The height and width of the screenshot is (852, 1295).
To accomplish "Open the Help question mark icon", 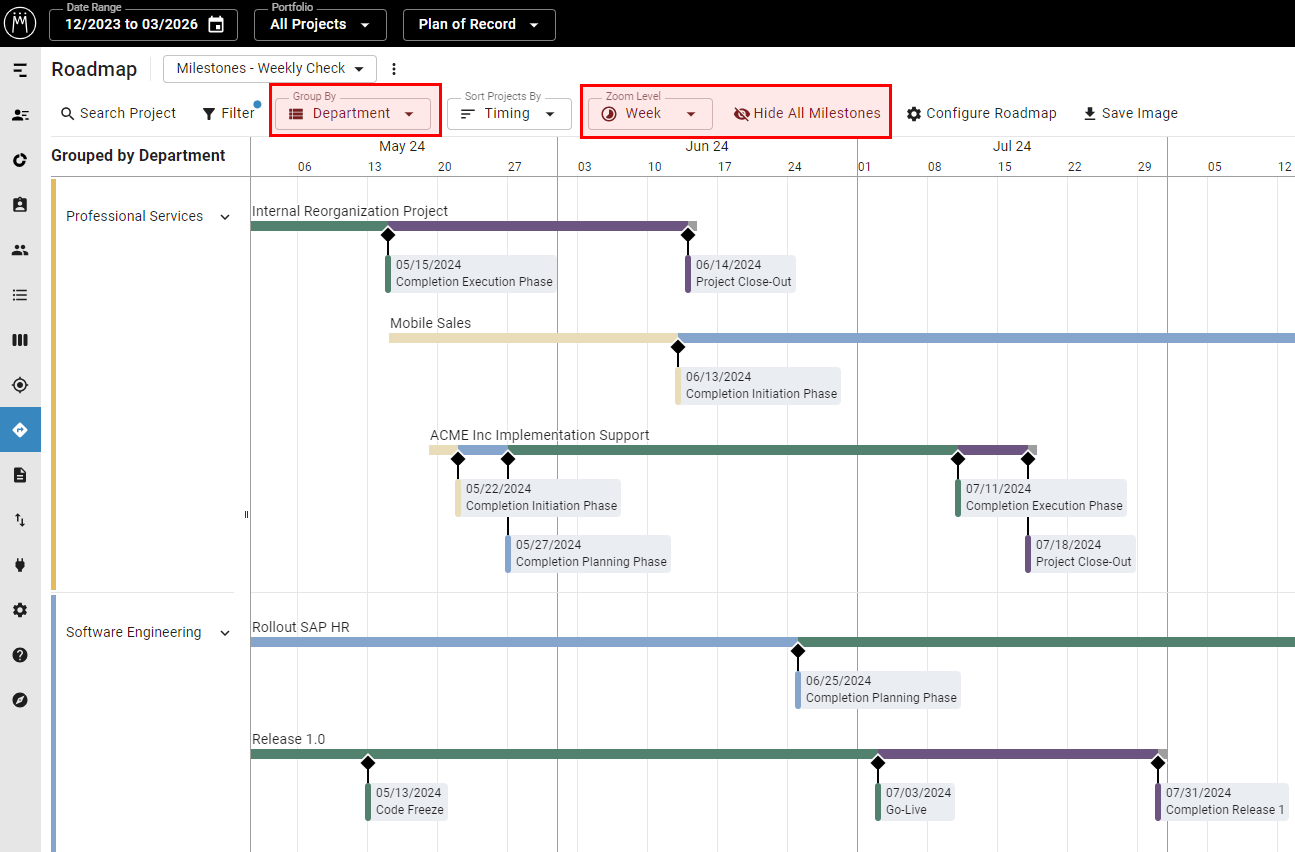I will click(x=20, y=654).
